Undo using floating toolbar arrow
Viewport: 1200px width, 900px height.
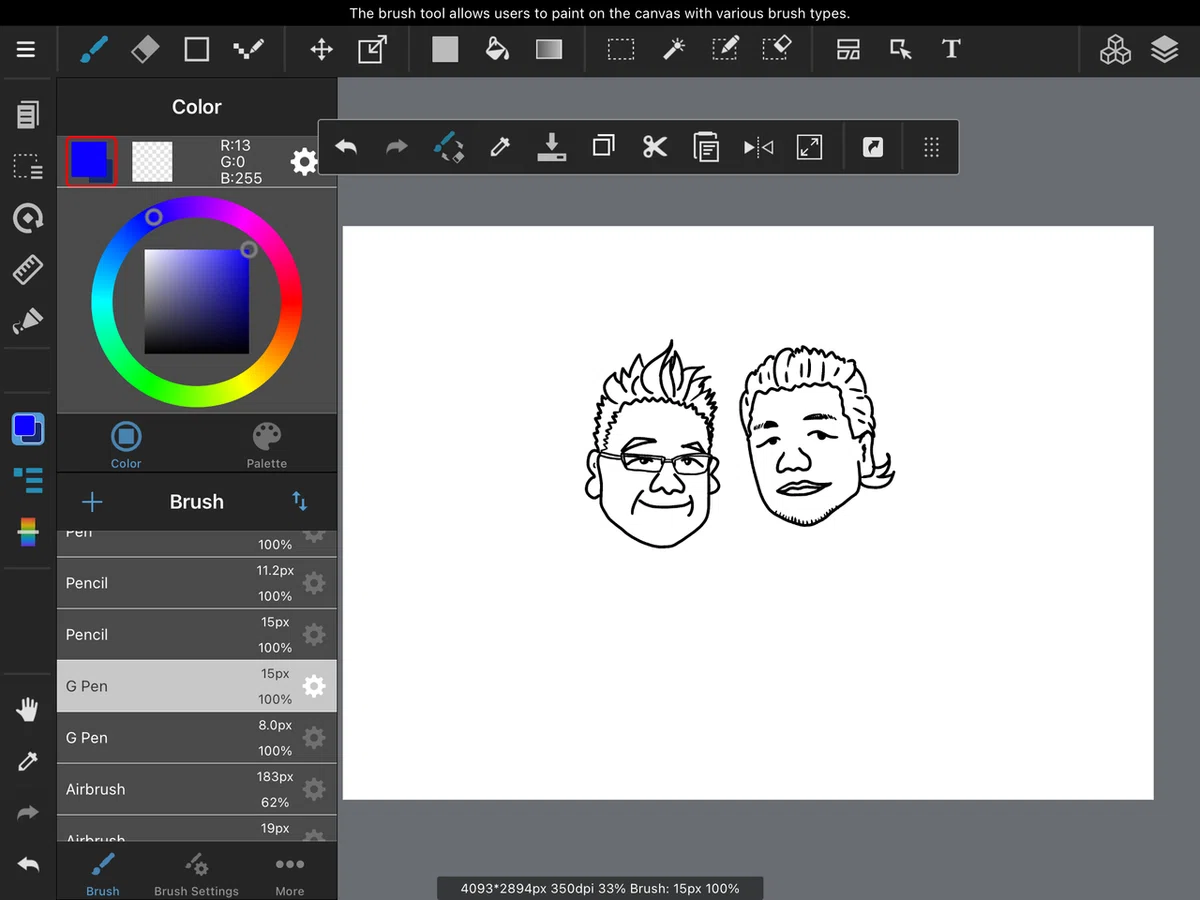(346, 148)
